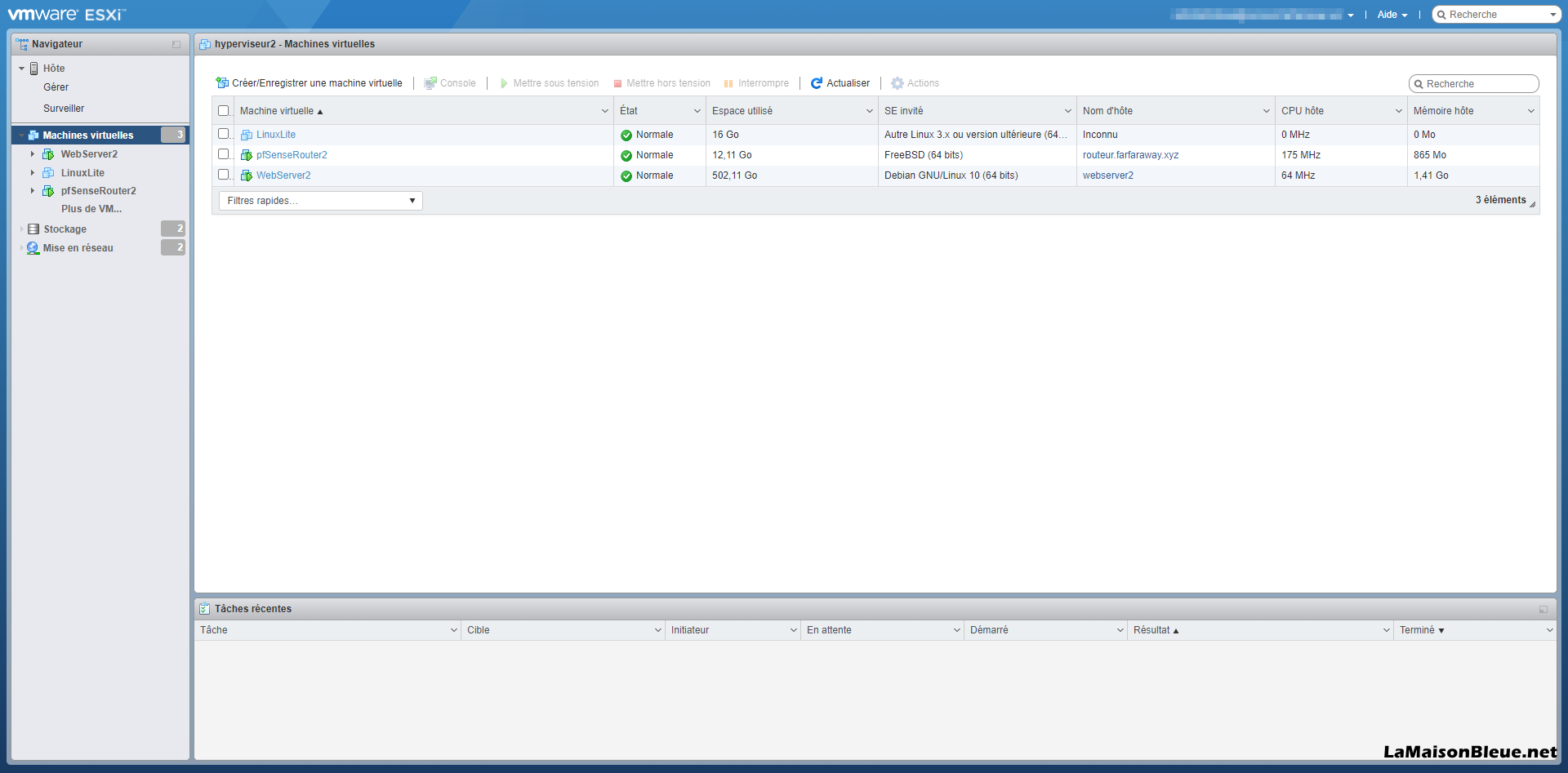Viewport: 1568px width, 773px height.
Task: Expand the WebServer2 tree node
Action: click(33, 154)
